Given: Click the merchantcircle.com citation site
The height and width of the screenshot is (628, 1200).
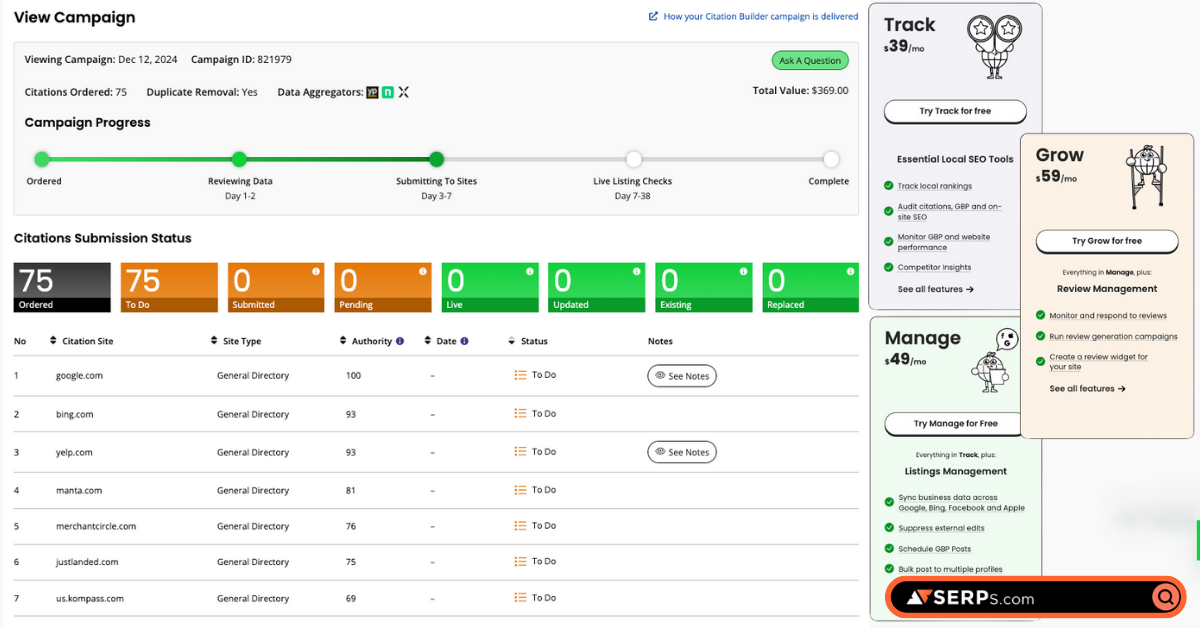Looking at the screenshot, I should pyautogui.click(x=96, y=526).
